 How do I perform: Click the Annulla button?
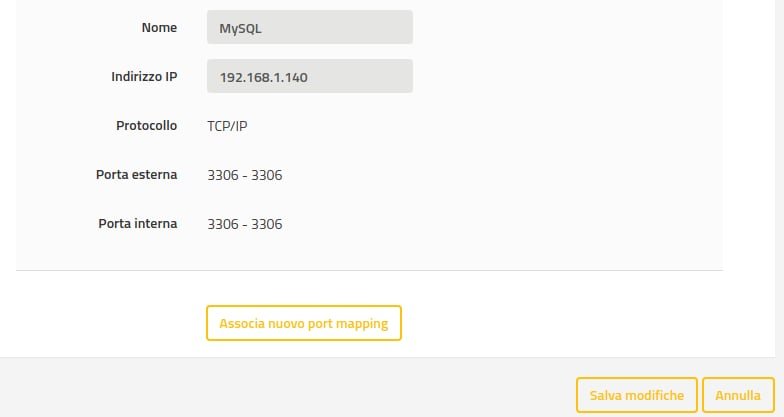[x=738, y=395]
